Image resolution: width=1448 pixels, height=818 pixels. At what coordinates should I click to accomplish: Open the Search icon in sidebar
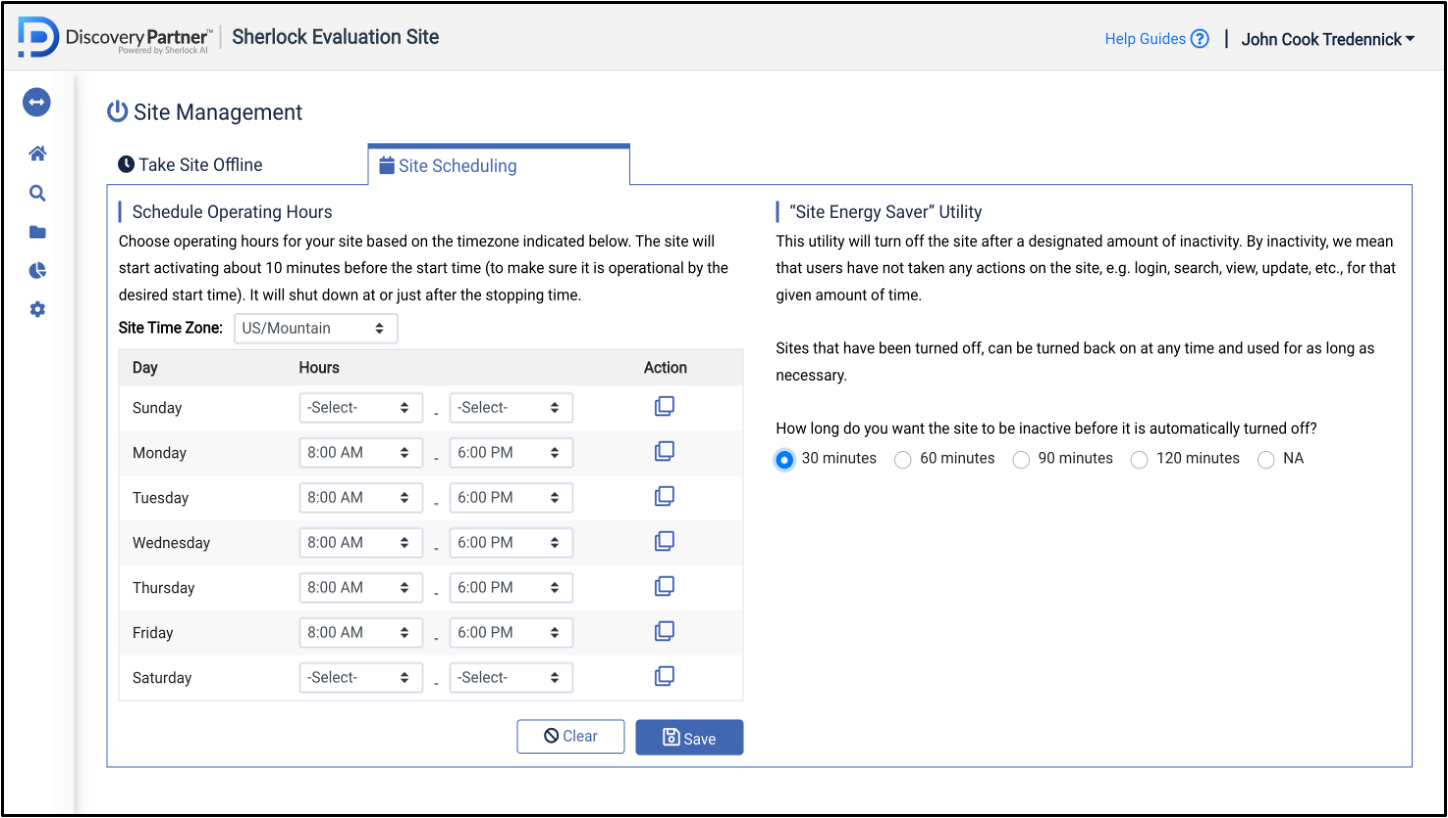[x=37, y=193]
